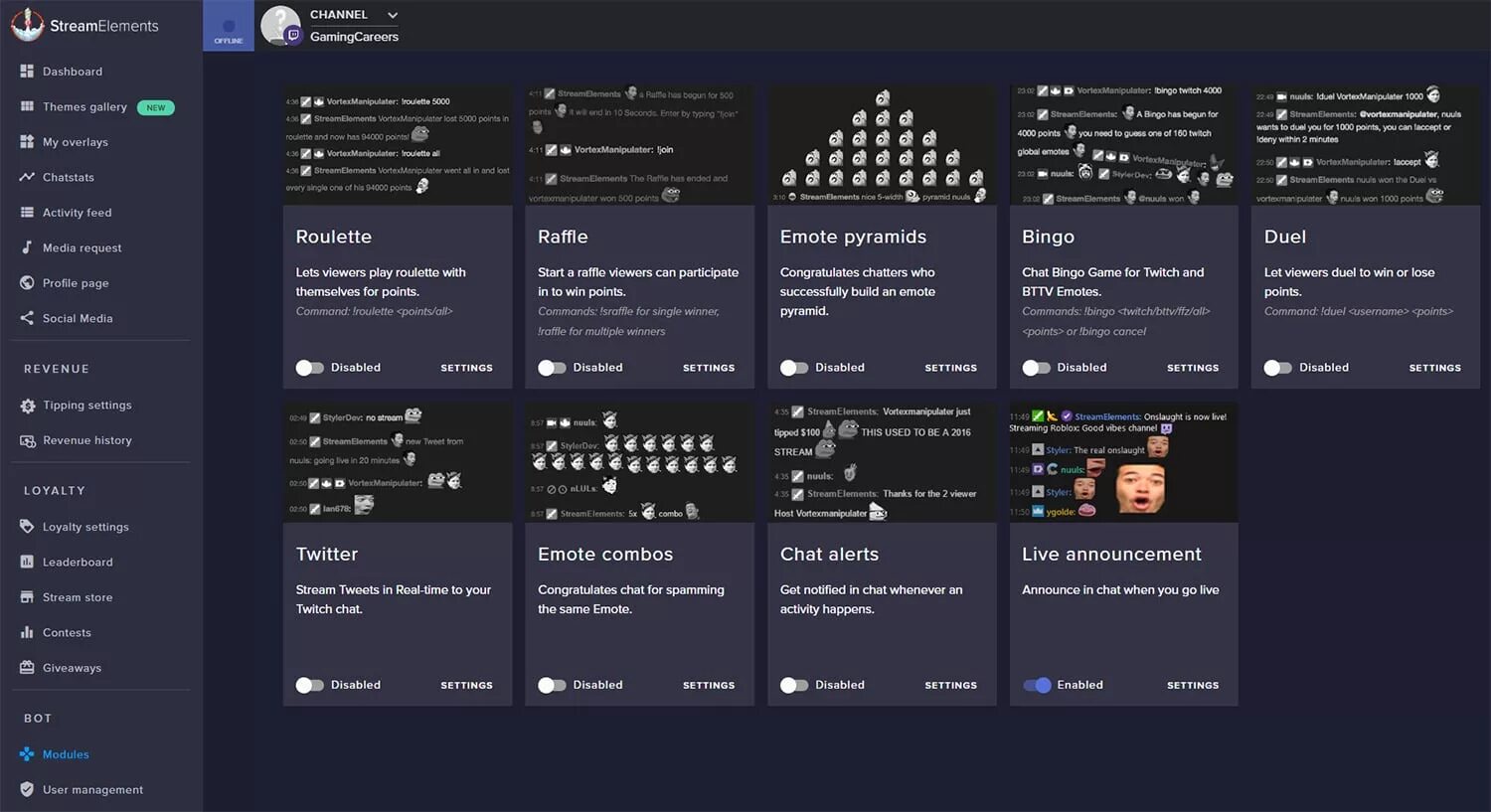1491x812 pixels.
Task: Open Raffle SETTINGS
Action: [x=709, y=368]
